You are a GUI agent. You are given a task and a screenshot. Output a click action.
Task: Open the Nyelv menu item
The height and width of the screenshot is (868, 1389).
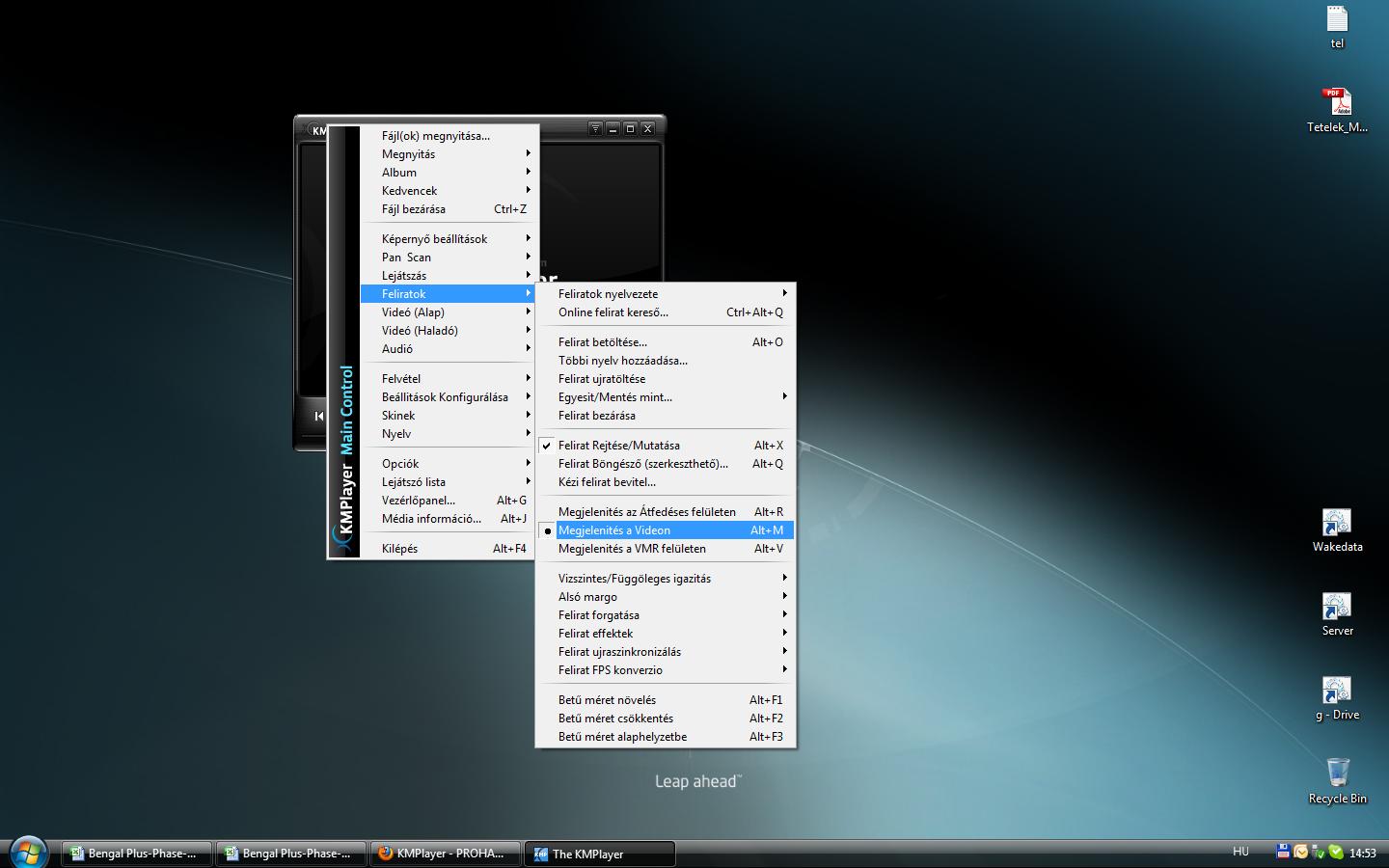click(x=449, y=434)
